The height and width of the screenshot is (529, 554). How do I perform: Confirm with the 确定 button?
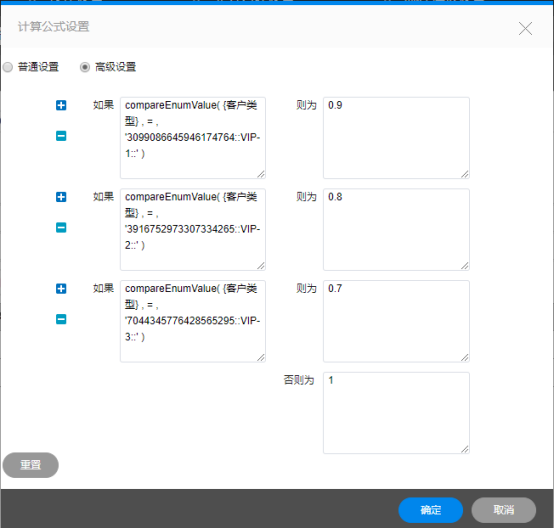click(x=431, y=510)
